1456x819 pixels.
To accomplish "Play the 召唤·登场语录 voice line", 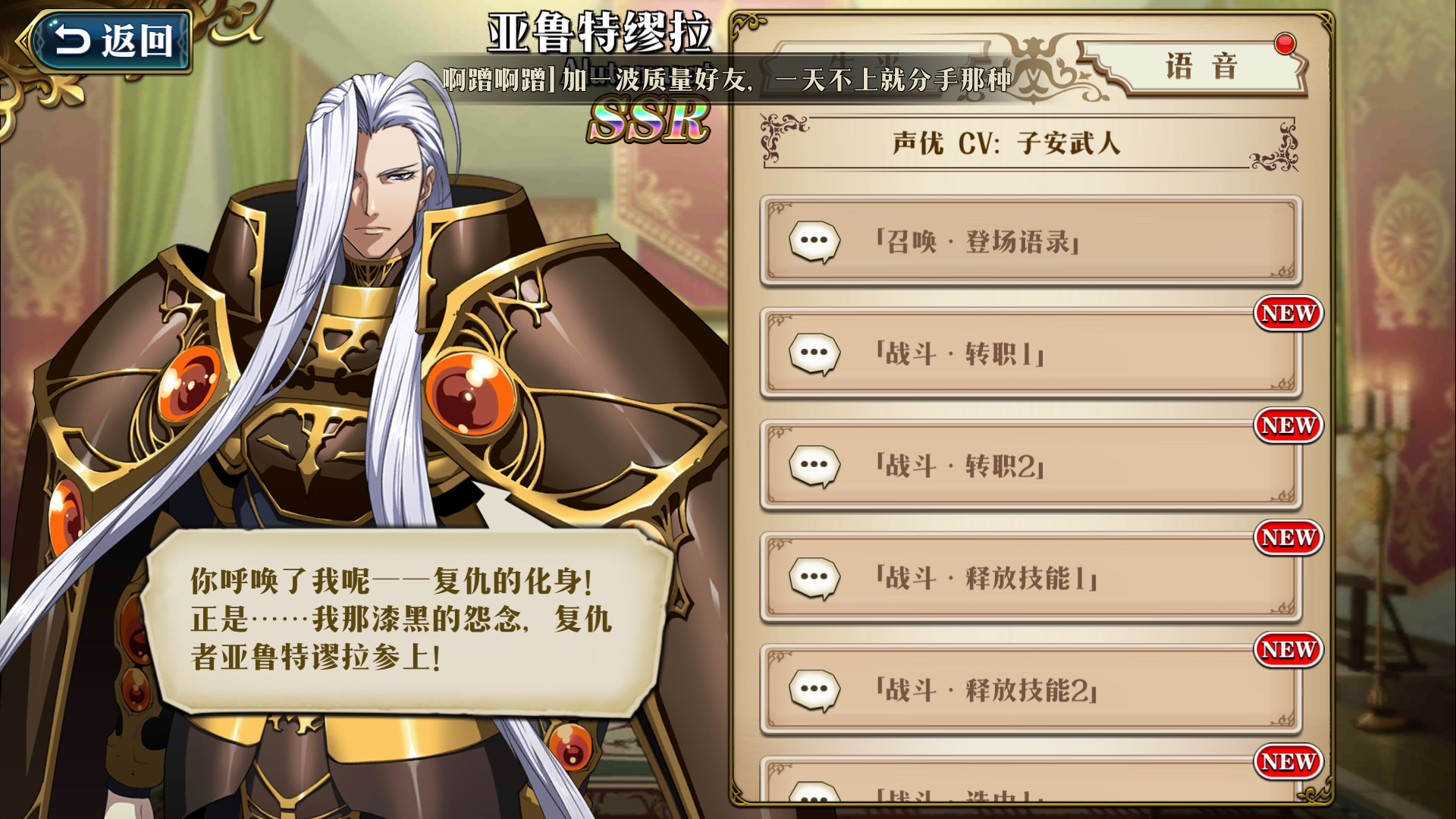I will point(1031,241).
